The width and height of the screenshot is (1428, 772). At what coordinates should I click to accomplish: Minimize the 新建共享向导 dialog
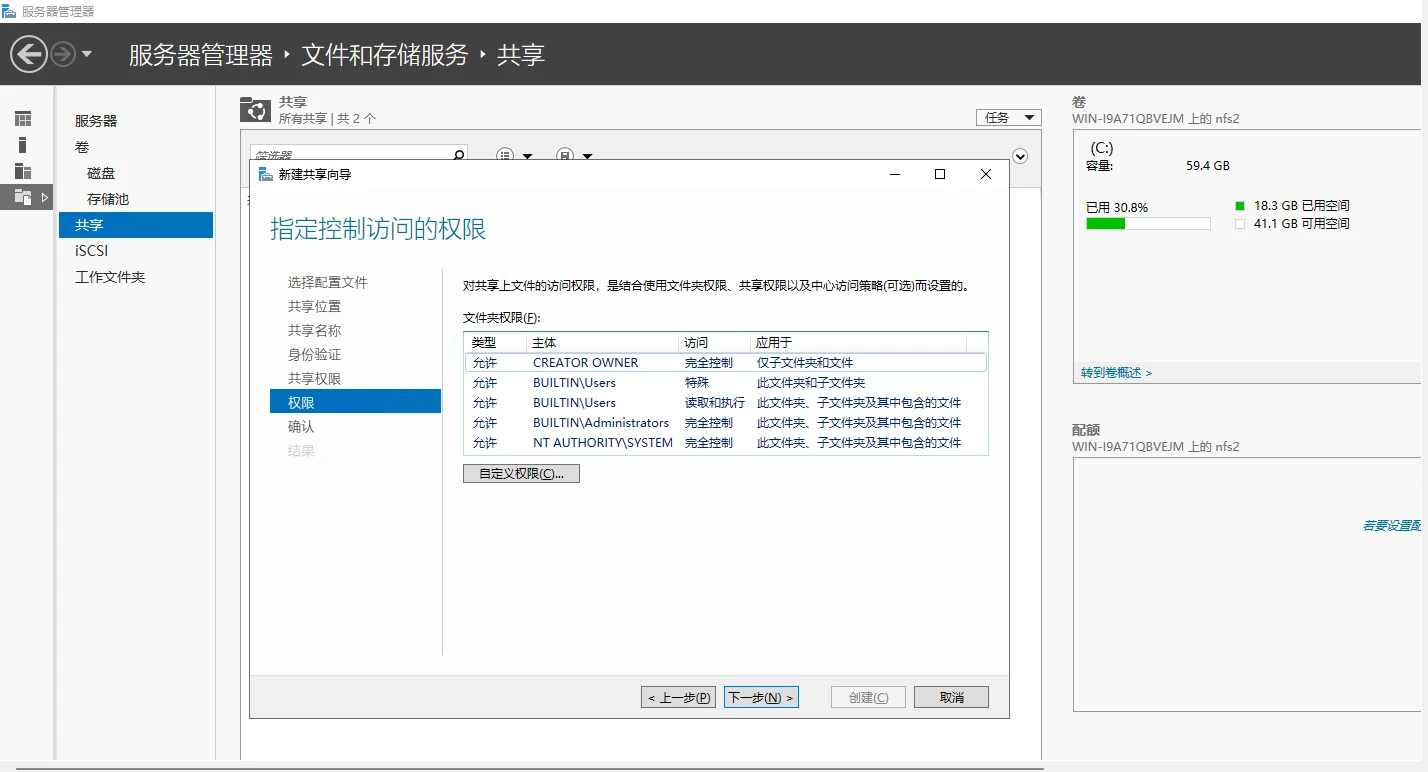tap(894, 174)
